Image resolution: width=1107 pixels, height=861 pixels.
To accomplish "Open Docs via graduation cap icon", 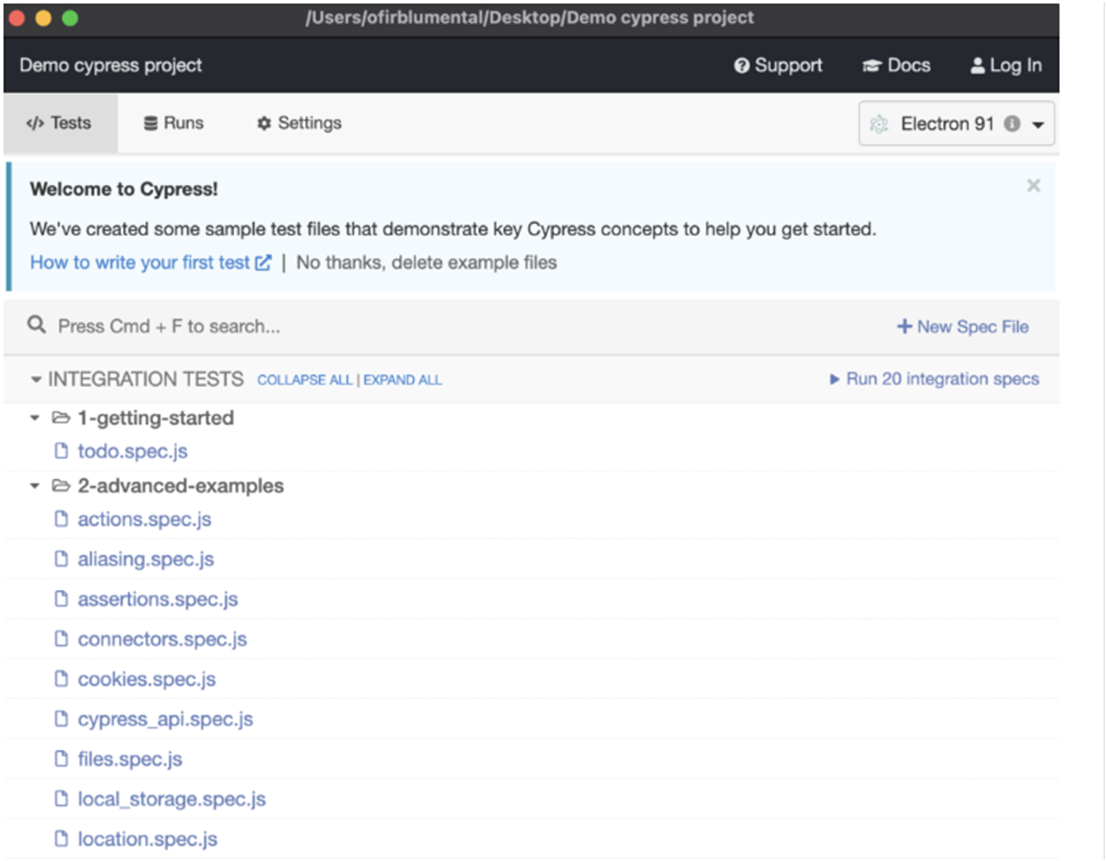I will coord(871,66).
